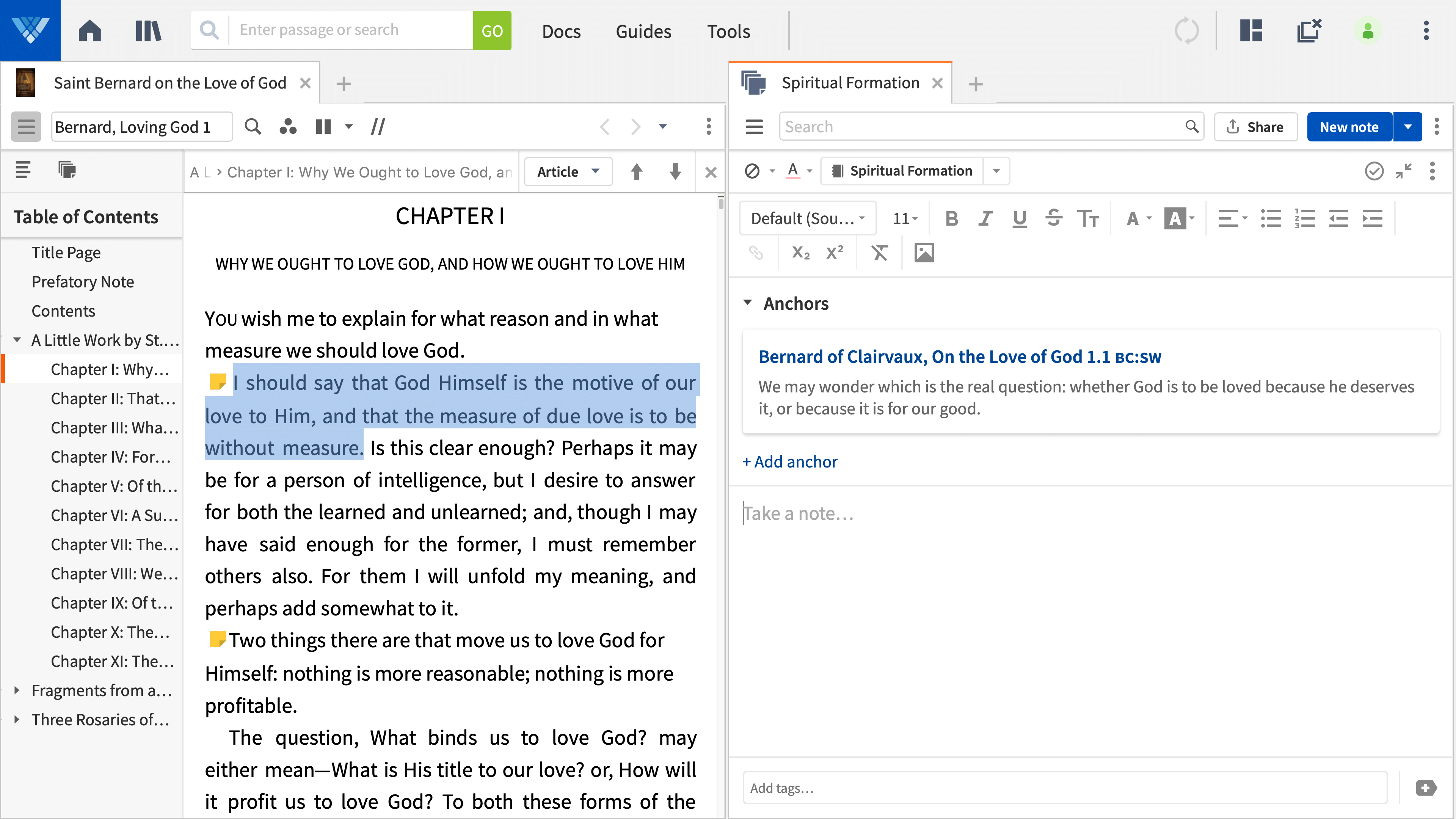Open Chapter VII in table of contents
This screenshot has width=1456, height=819.
pyautogui.click(x=114, y=544)
